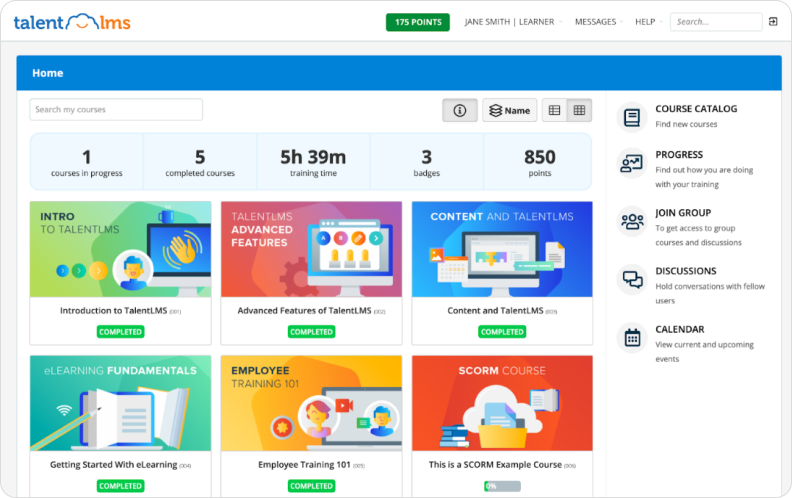792x498 pixels.
Task: Click the Join Group people icon
Action: click(x=631, y=221)
